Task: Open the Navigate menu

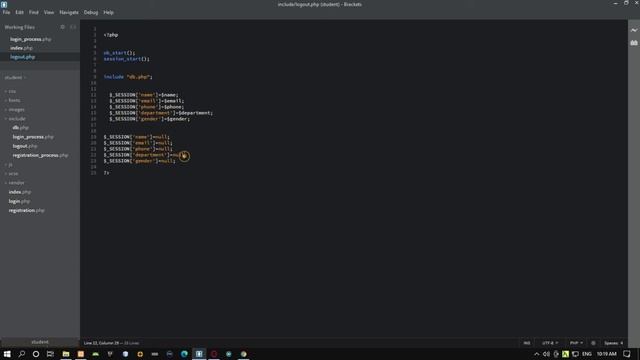Action: coord(69,12)
